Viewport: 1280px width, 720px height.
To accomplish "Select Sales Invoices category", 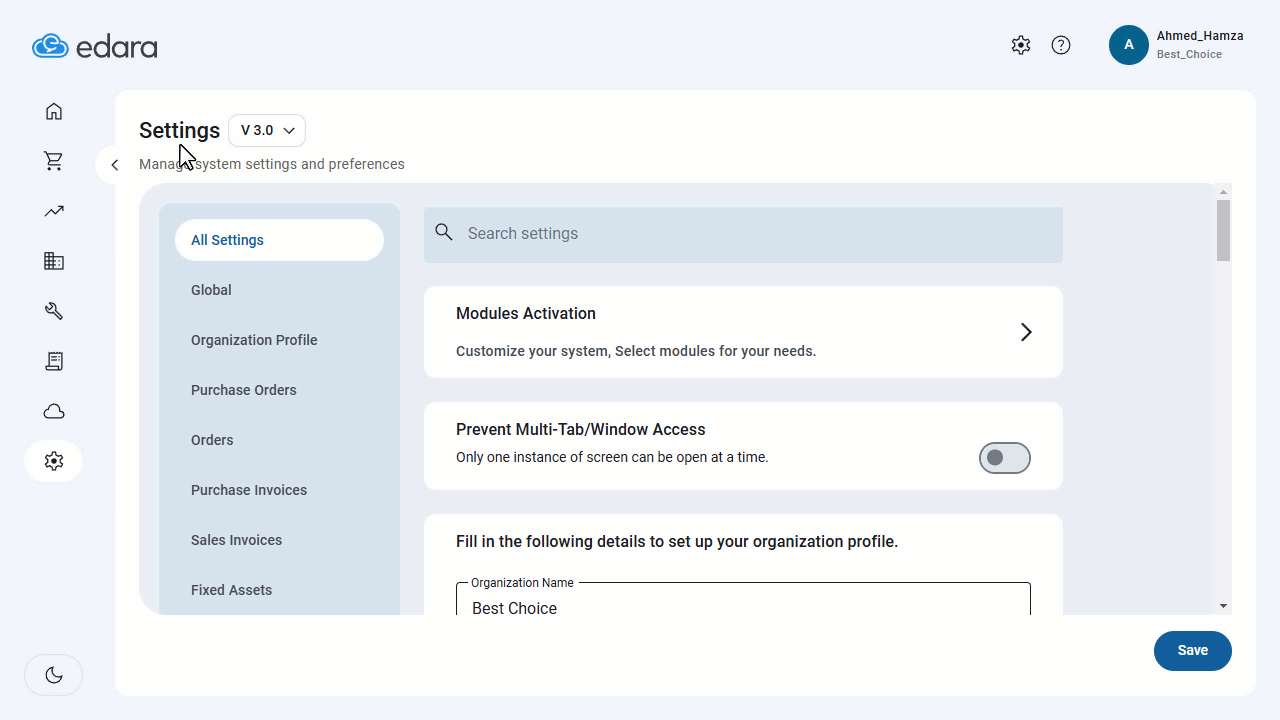I will pyautogui.click(x=236, y=540).
